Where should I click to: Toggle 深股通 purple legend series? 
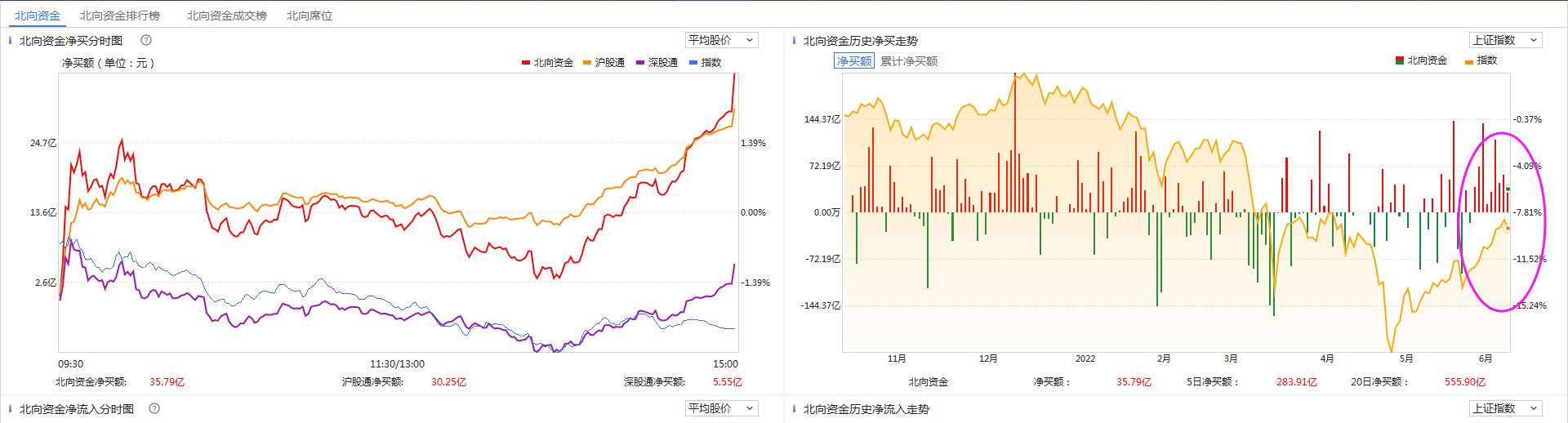657,63
